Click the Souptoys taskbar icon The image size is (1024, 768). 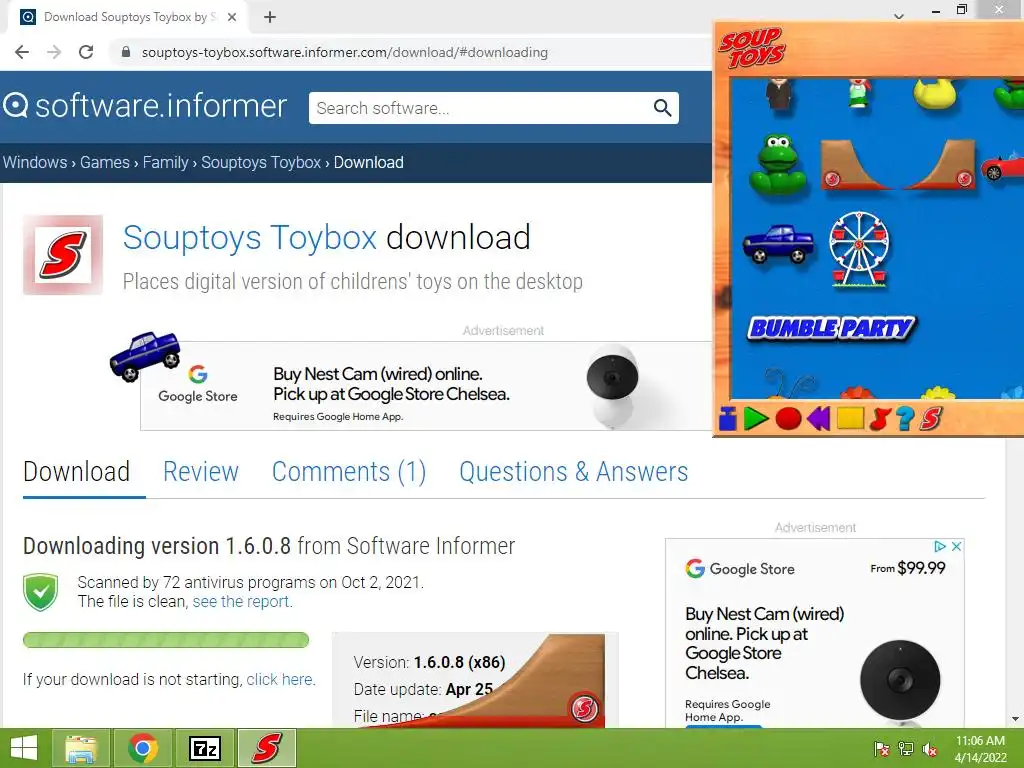pos(266,748)
